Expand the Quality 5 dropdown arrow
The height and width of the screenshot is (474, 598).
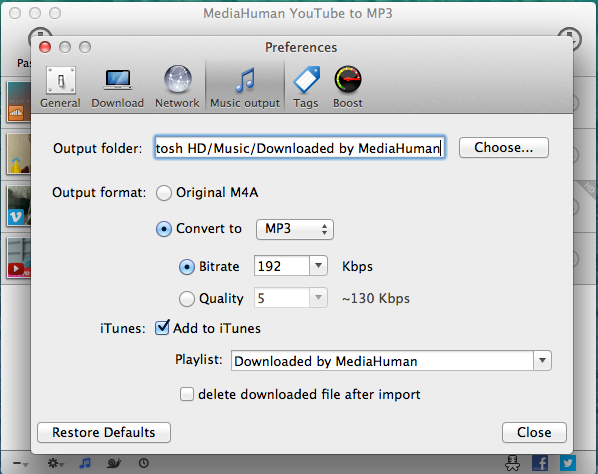(x=318, y=298)
